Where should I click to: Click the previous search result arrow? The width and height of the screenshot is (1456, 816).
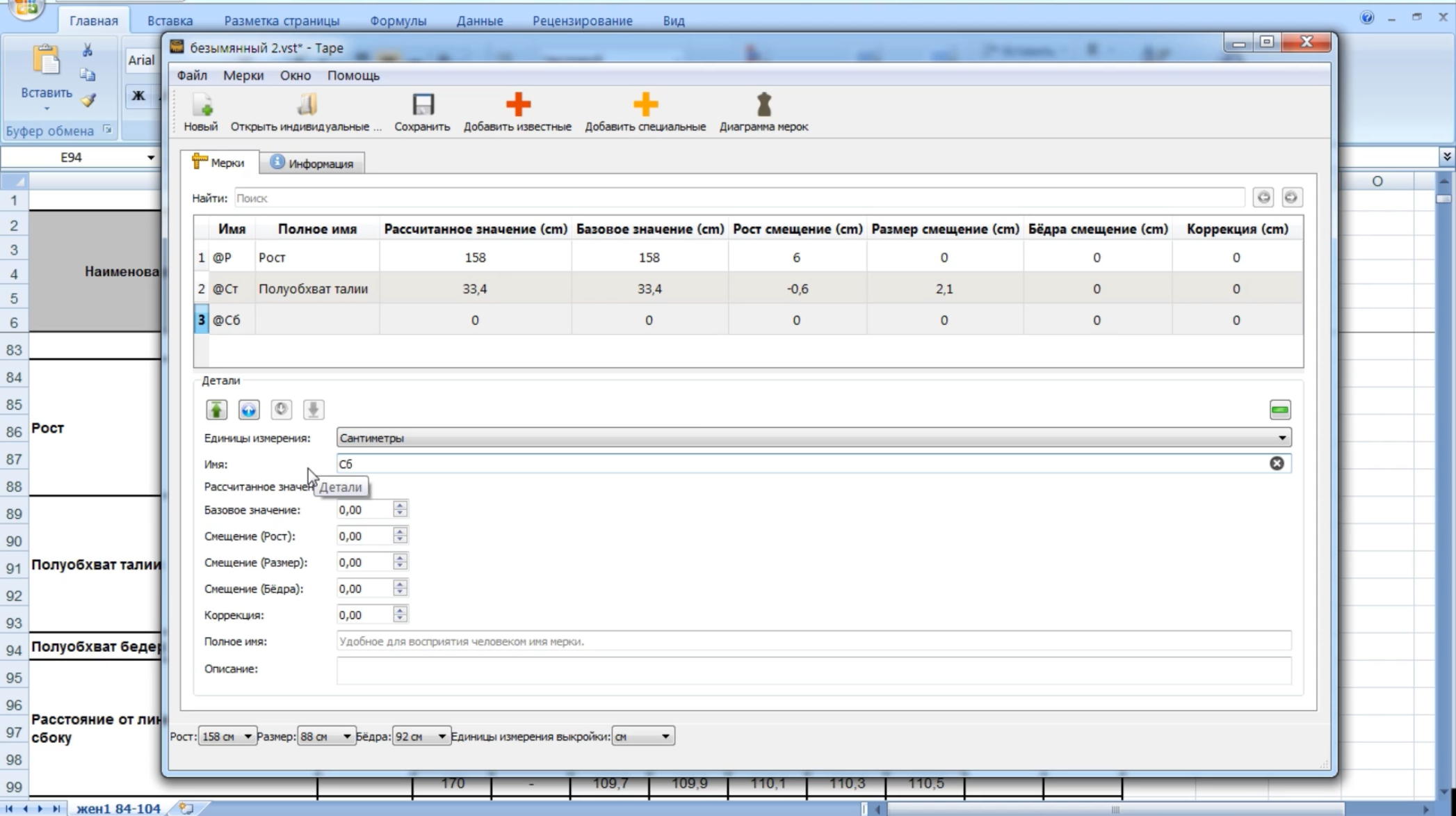(1263, 198)
